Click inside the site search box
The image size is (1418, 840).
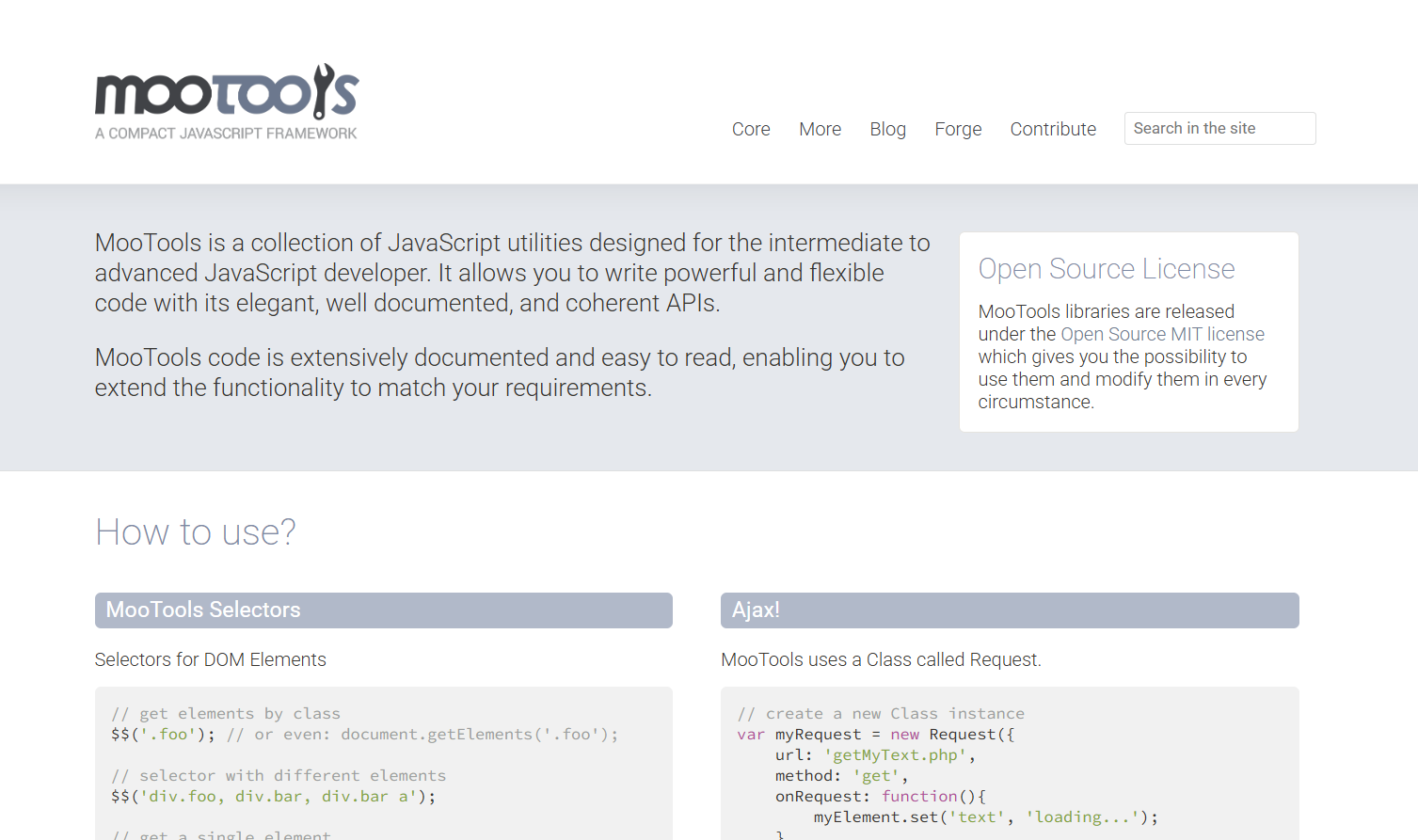pos(1219,128)
